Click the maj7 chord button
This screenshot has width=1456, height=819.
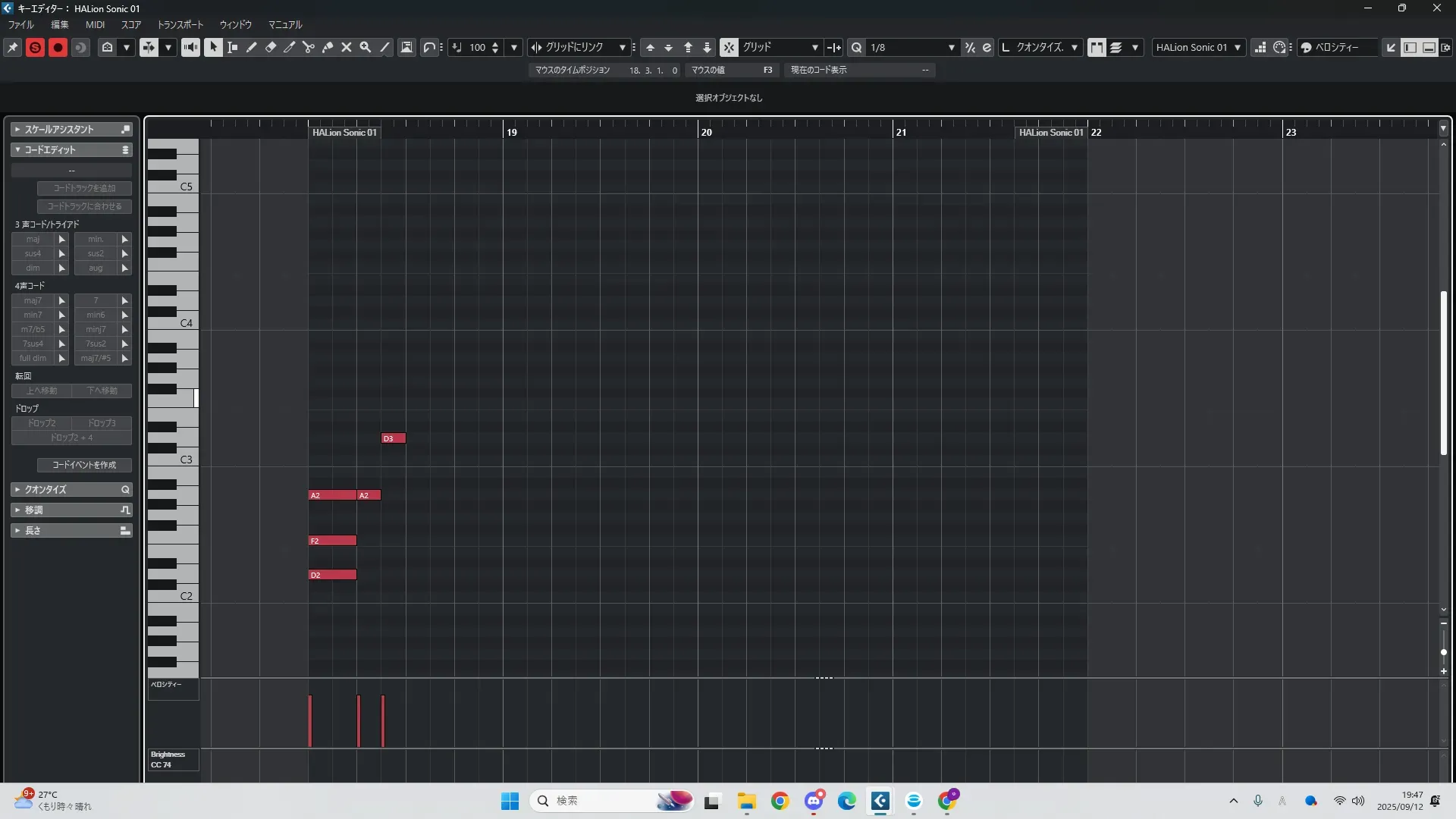[32, 300]
